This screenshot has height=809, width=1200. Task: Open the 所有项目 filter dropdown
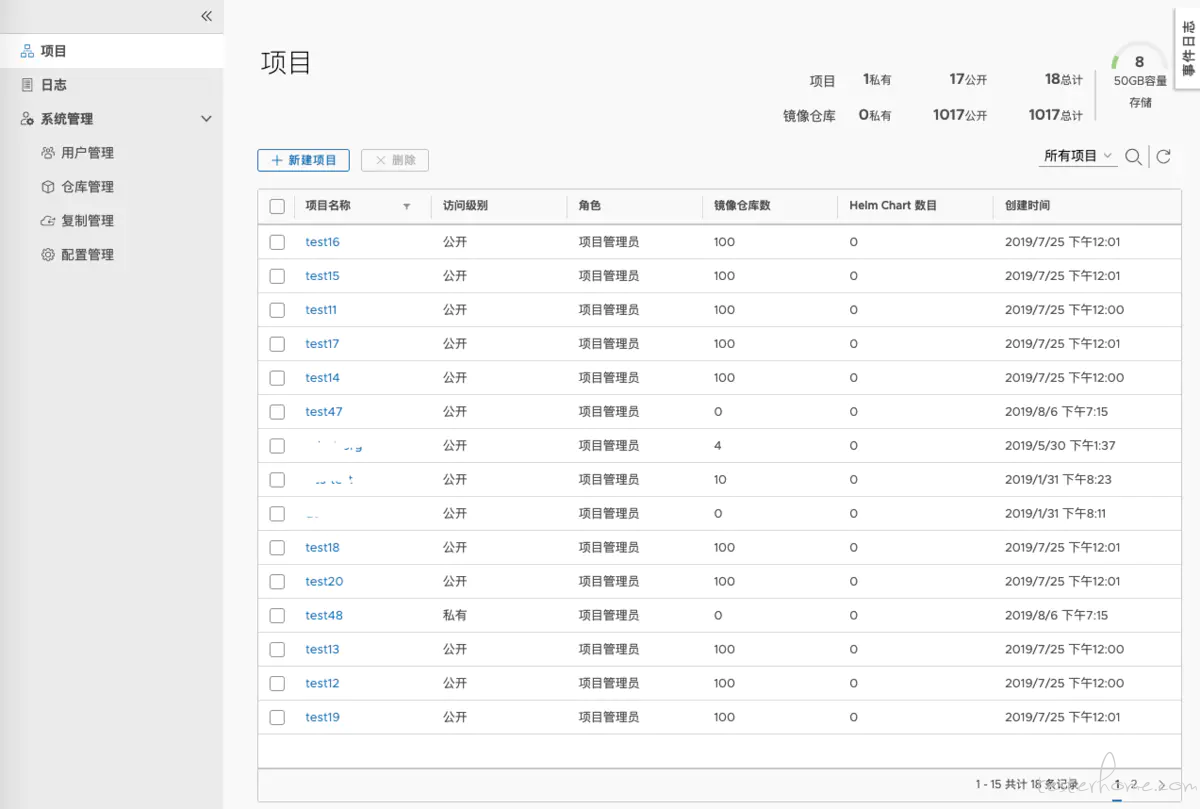tap(1078, 156)
